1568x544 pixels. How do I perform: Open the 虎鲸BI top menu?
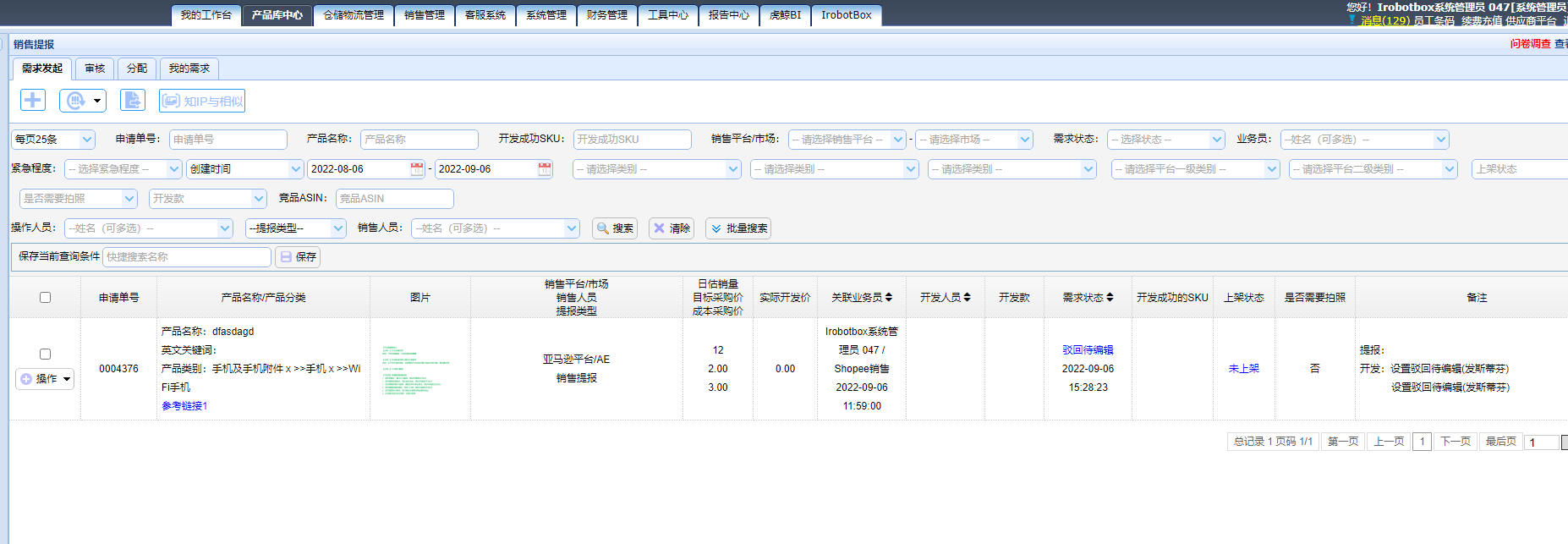tap(786, 15)
